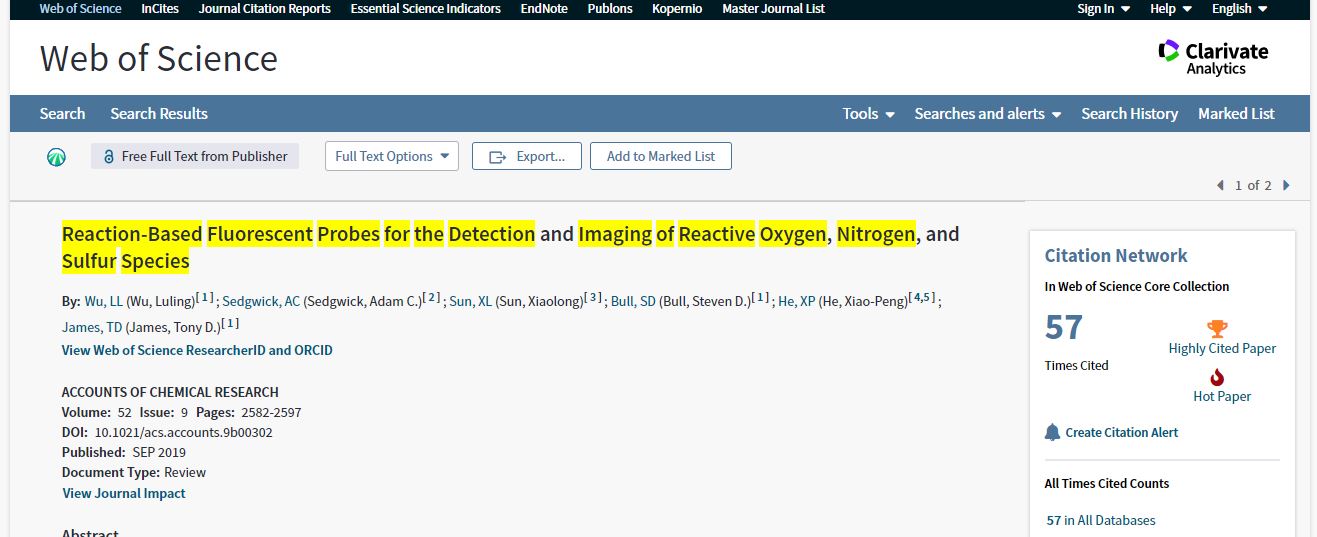Viewport: 1317px width, 537px height.
Task: Open the Marked List
Action: (1236, 113)
